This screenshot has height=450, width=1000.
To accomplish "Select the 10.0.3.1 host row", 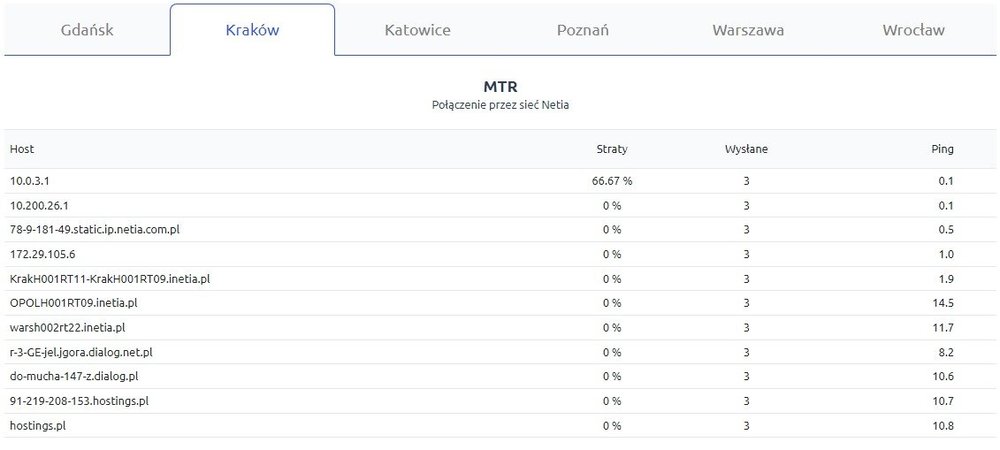I will [x=30, y=181].
